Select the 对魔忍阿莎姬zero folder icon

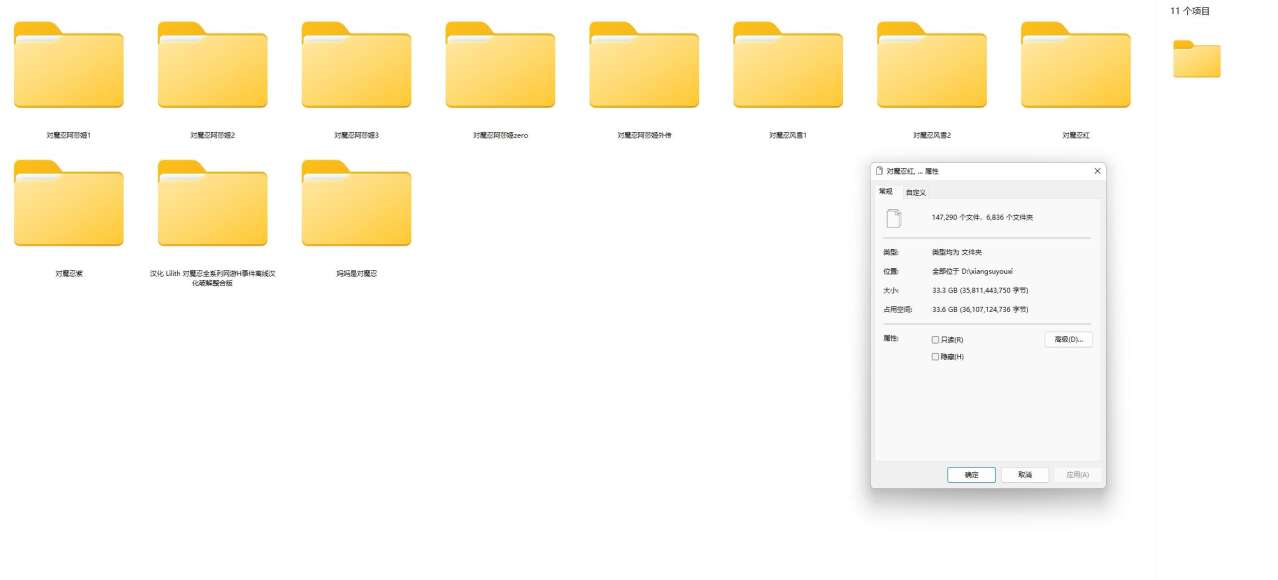pos(500,65)
